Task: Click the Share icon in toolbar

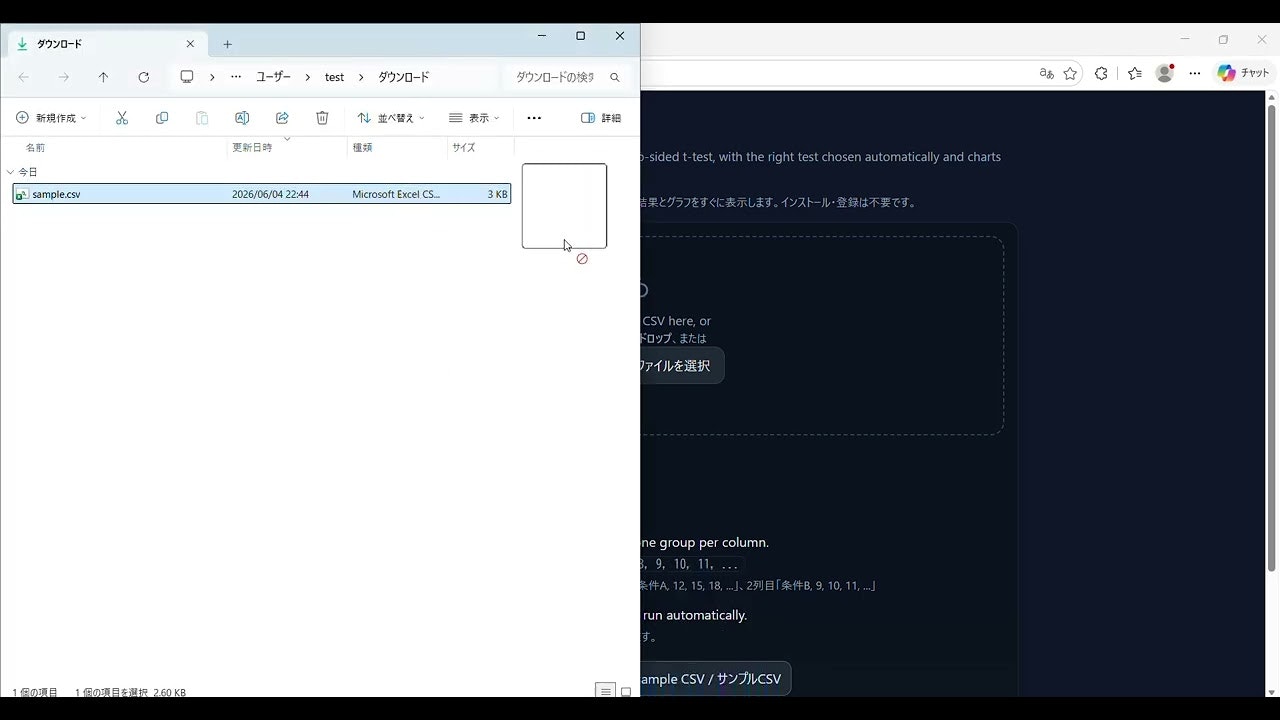Action: 282,118
